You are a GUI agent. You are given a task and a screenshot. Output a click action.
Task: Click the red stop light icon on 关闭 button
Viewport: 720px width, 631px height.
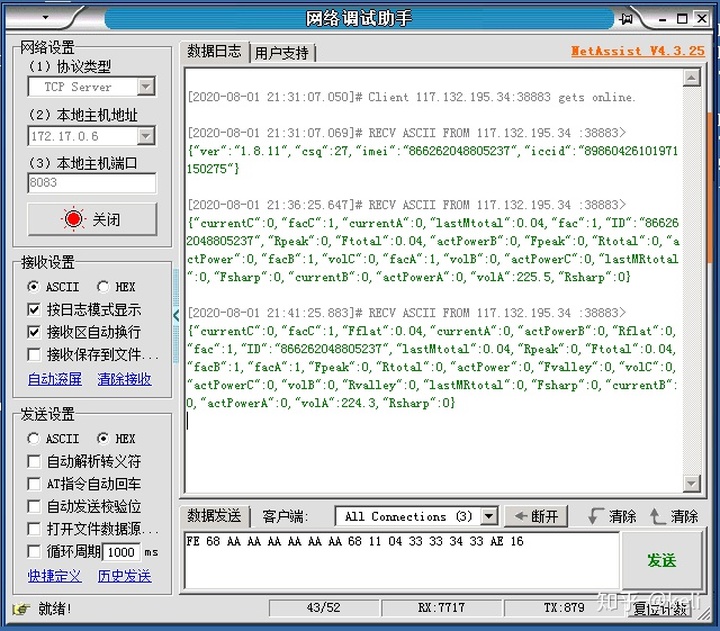pos(73,219)
